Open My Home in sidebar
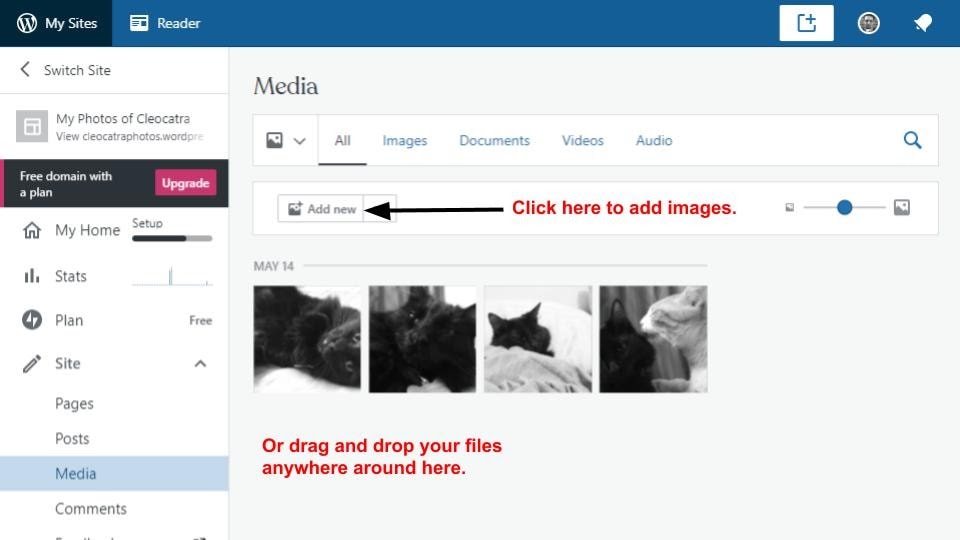Image resolution: width=960 pixels, height=540 pixels. pos(88,230)
